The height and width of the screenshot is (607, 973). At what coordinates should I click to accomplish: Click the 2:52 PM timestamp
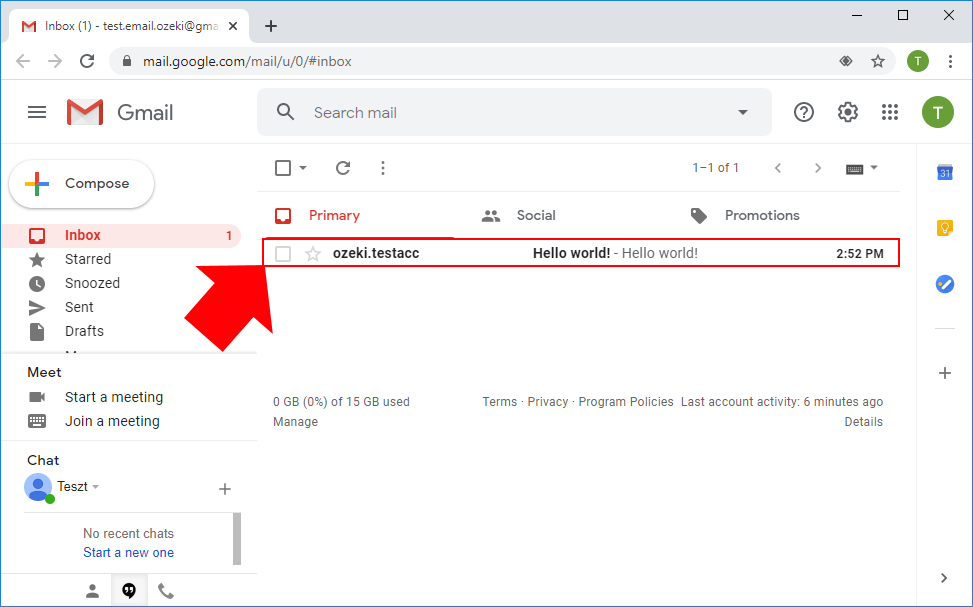(859, 254)
